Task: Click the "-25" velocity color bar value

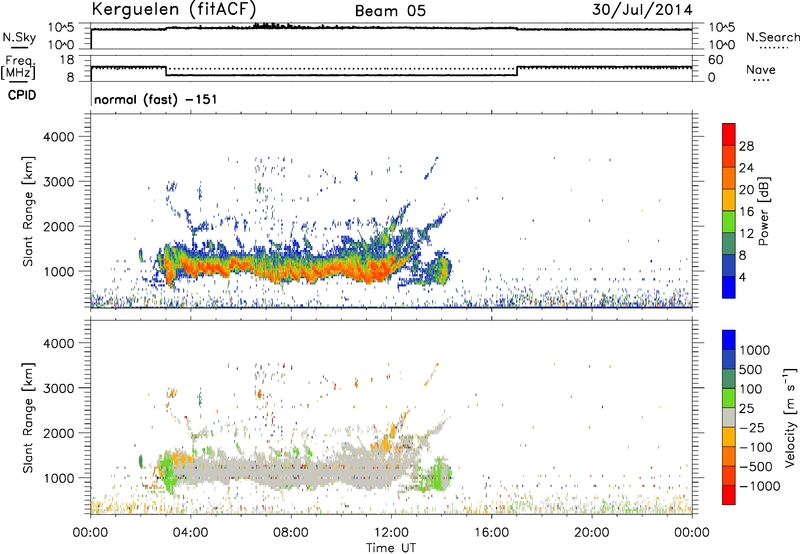Action: click(x=752, y=428)
